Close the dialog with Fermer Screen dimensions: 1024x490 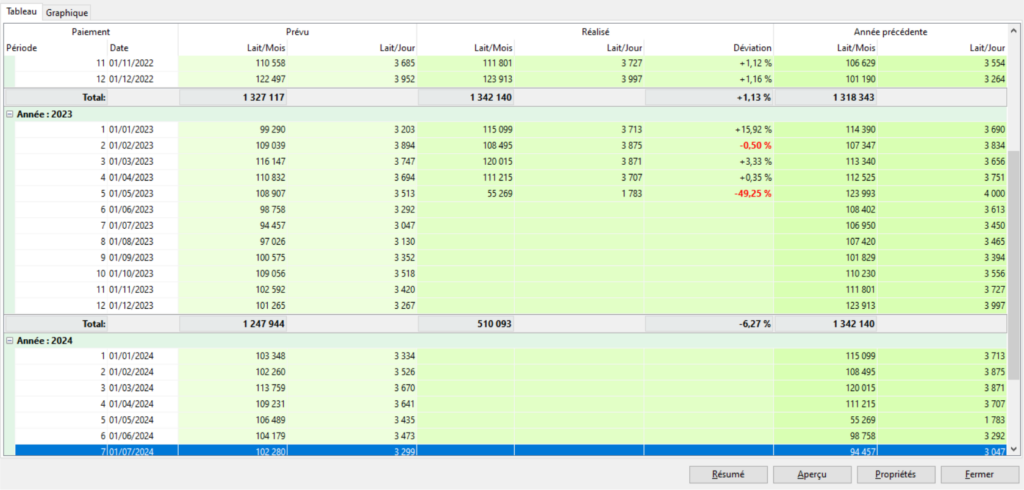980,474
